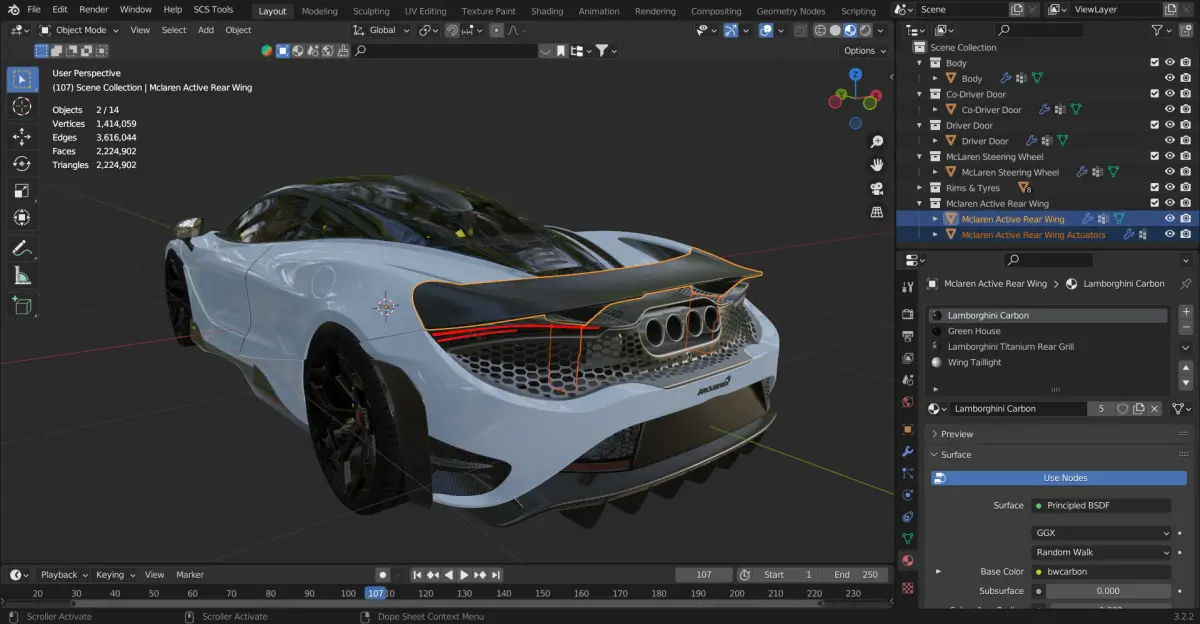Open the Render properties tab
This screenshot has width=1200, height=624.
907,314
